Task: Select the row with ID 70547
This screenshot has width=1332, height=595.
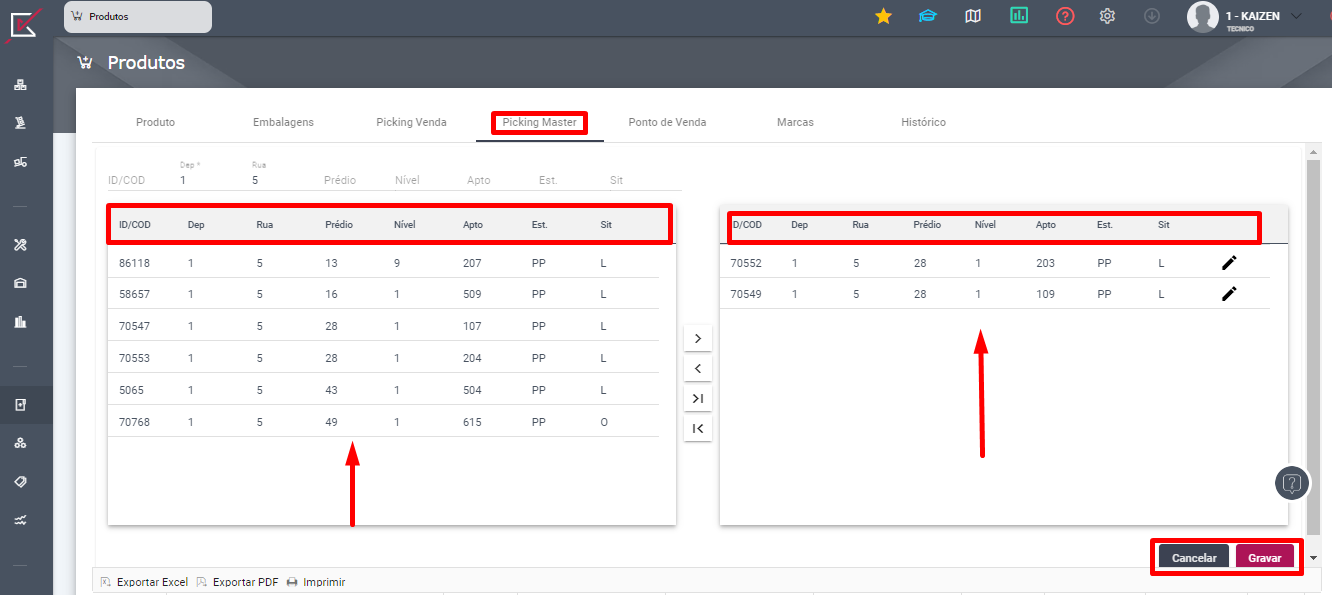Action: pyautogui.click(x=384, y=326)
